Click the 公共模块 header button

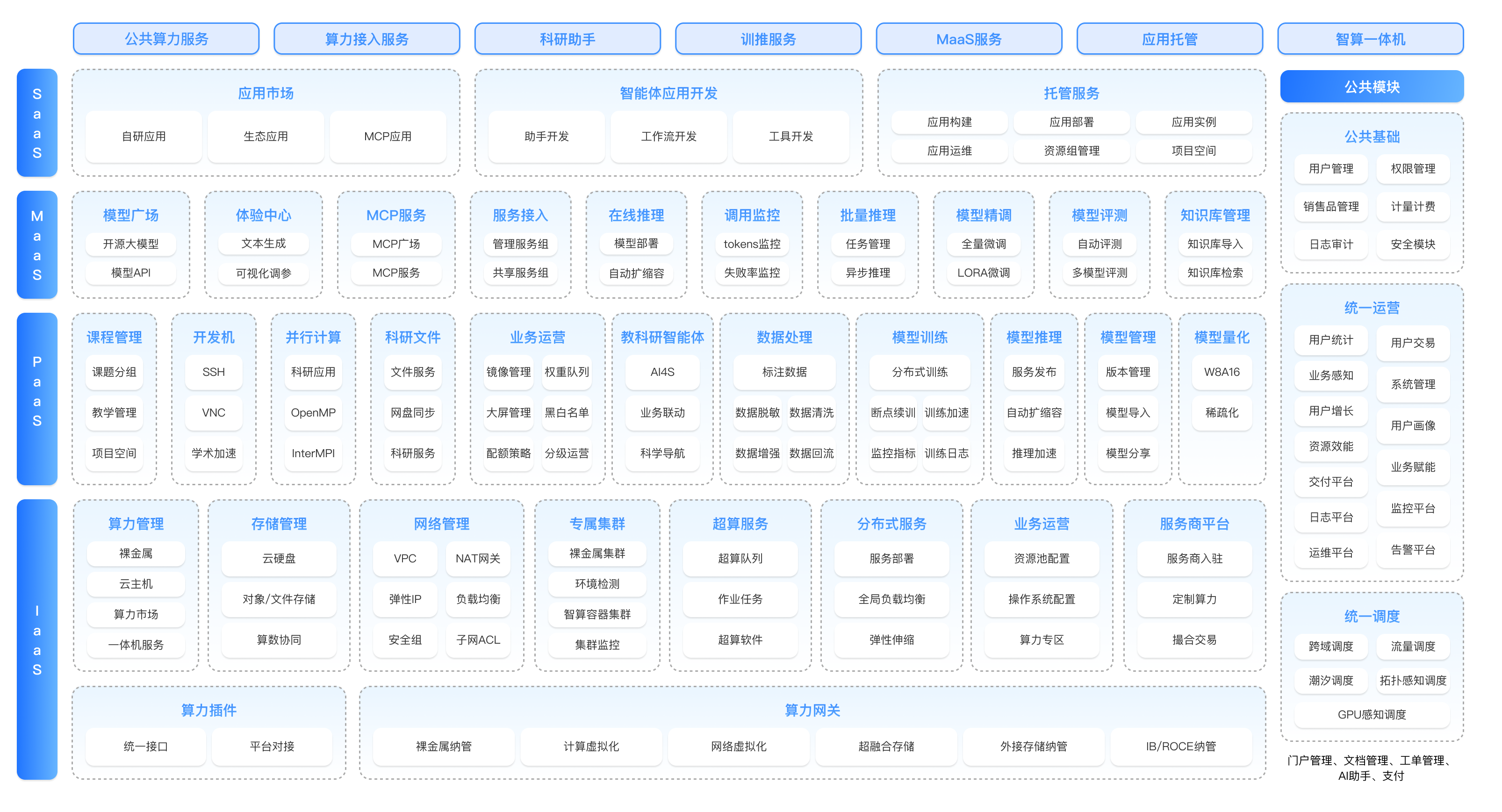1372,87
